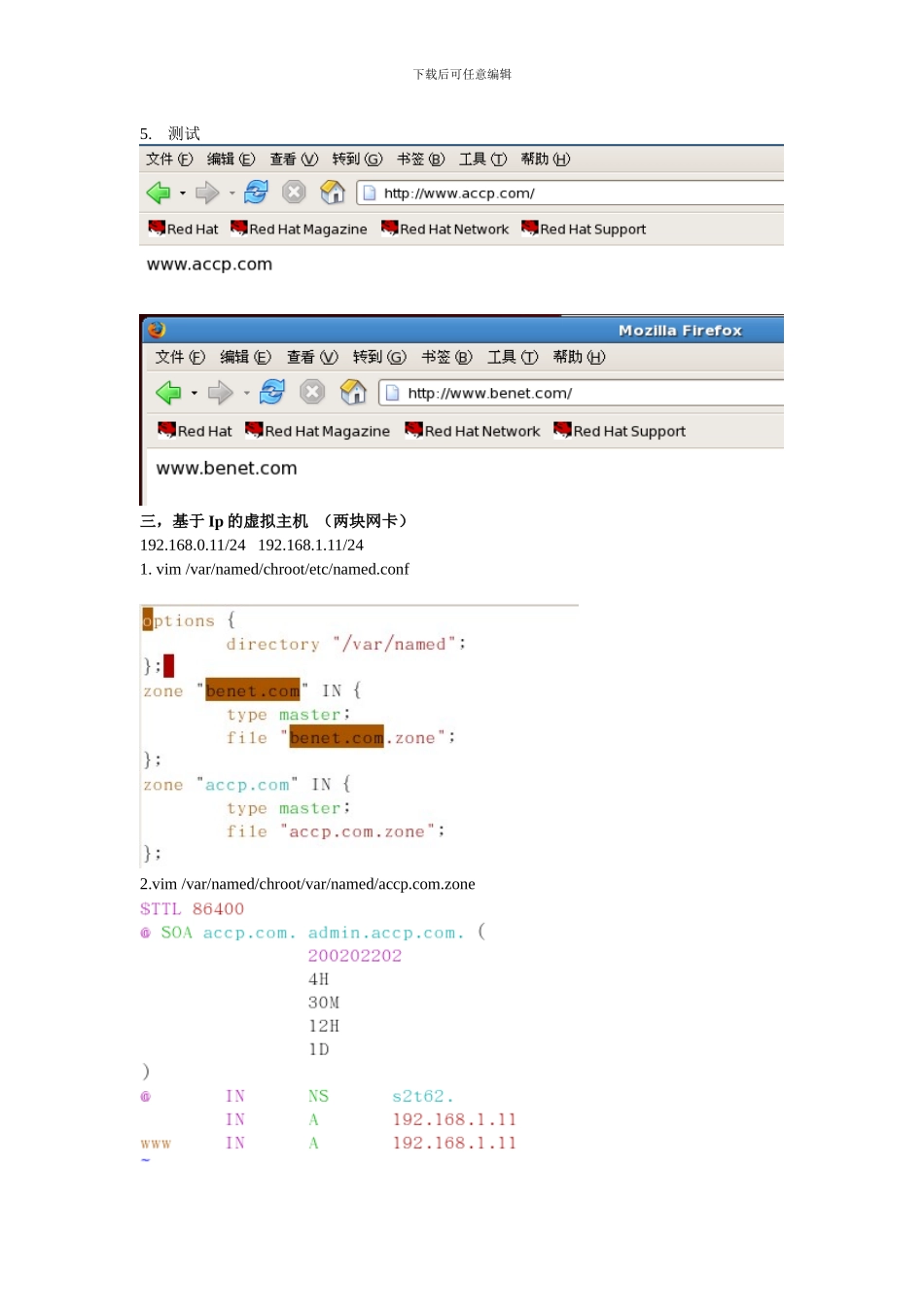Click Stop icon in benet.com Firefox window
The height and width of the screenshot is (1307, 924).
pyautogui.click(x=312, y=392)
